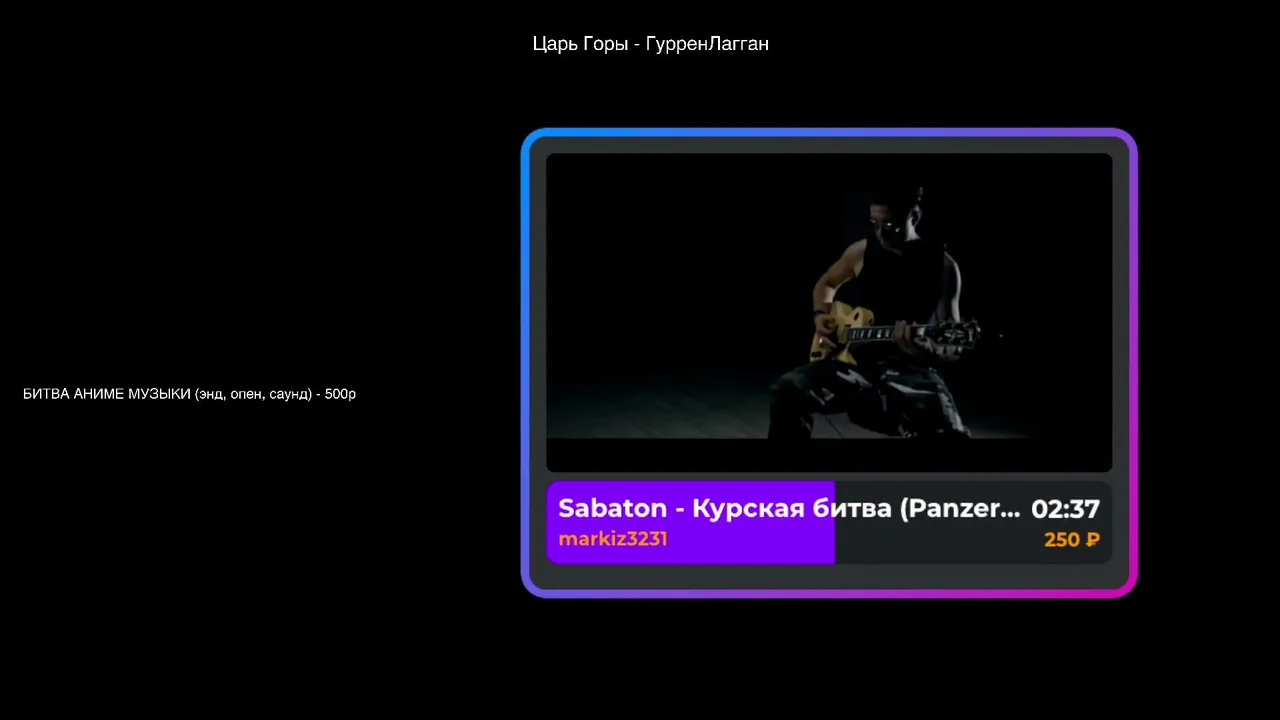1280x720 pixels.
Task: Click the timer '02:37'
Action: pyautogui.click(x=1065, y=509)
